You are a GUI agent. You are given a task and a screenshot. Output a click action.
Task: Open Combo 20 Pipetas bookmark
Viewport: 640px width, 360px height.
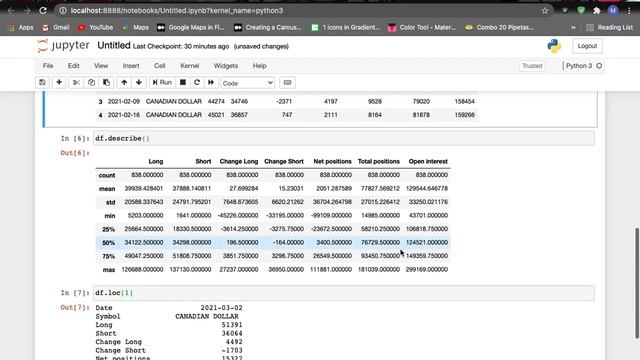(499, 27)
